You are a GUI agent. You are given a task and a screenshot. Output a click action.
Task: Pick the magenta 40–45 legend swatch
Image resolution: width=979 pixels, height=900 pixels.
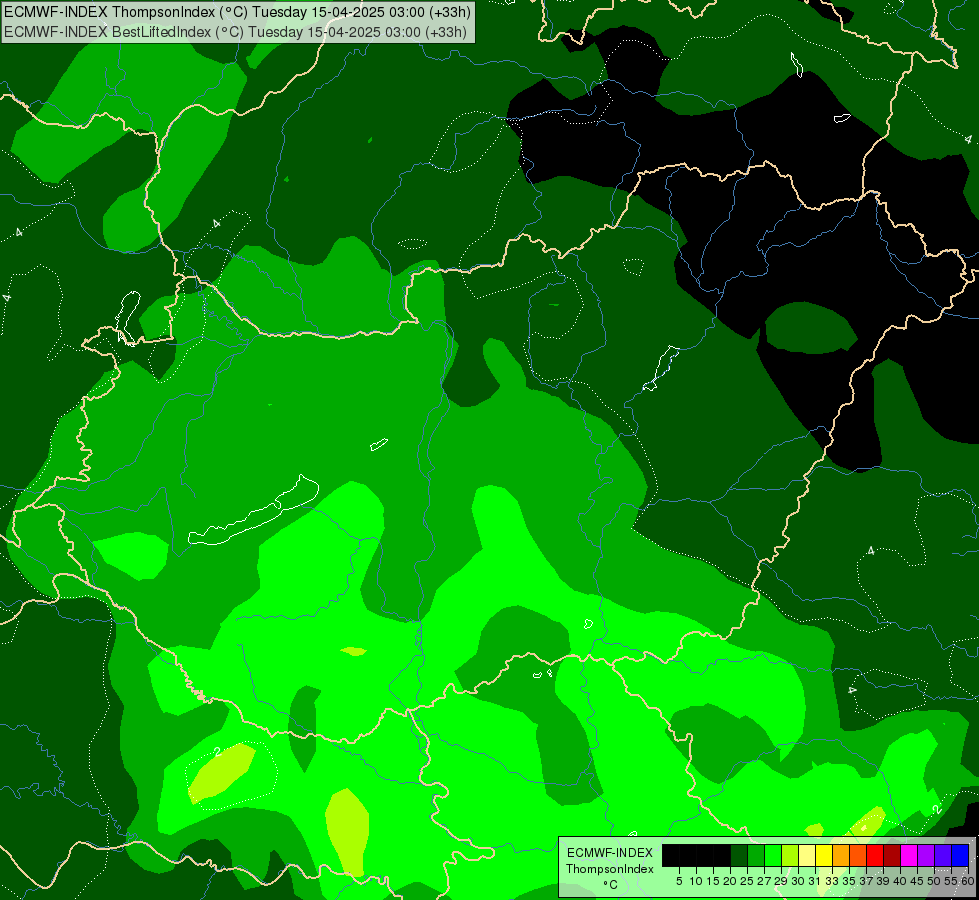point(909,855)
